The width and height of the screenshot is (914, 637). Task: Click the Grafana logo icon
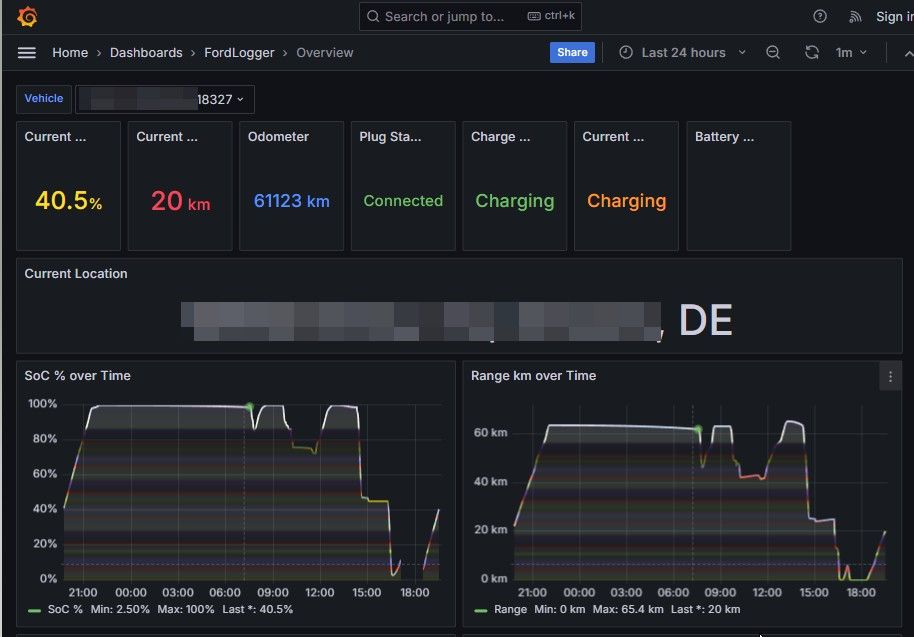[27, 17]
